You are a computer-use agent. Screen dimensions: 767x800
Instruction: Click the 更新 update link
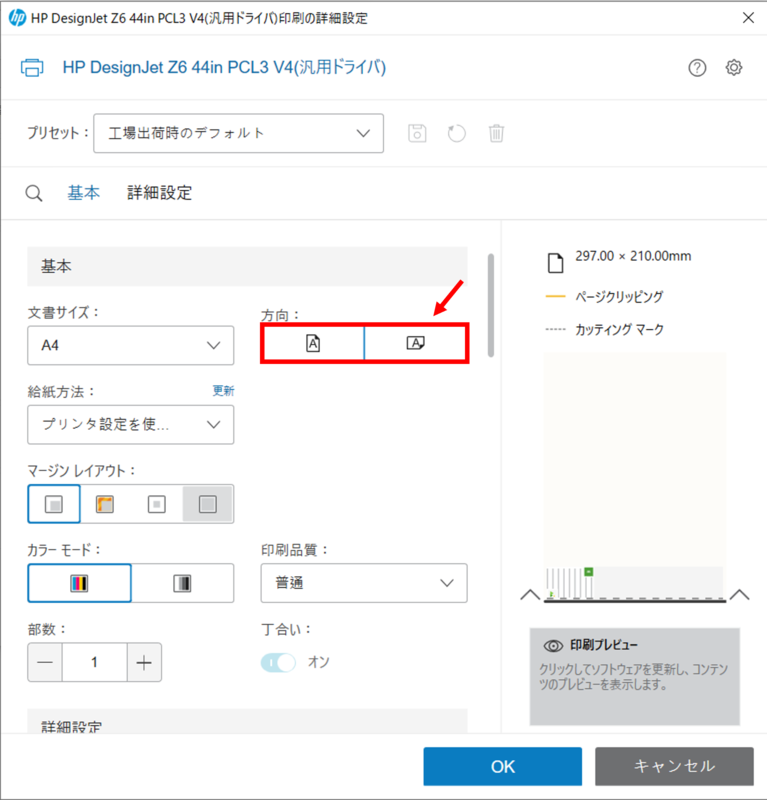[x=223, y=391]
